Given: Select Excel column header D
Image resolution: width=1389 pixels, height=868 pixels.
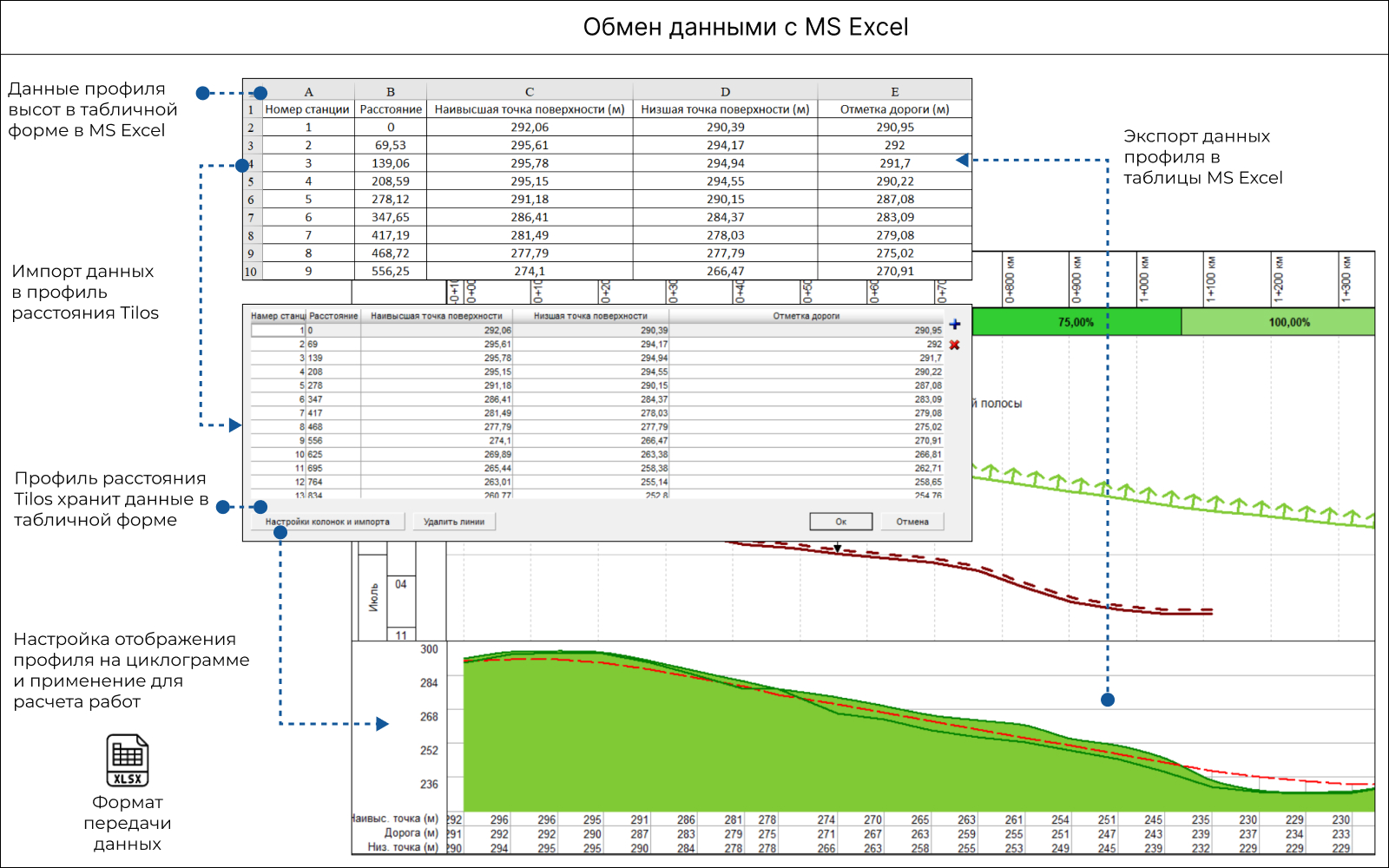Looking at the screenshot, I should coord(725,91).
